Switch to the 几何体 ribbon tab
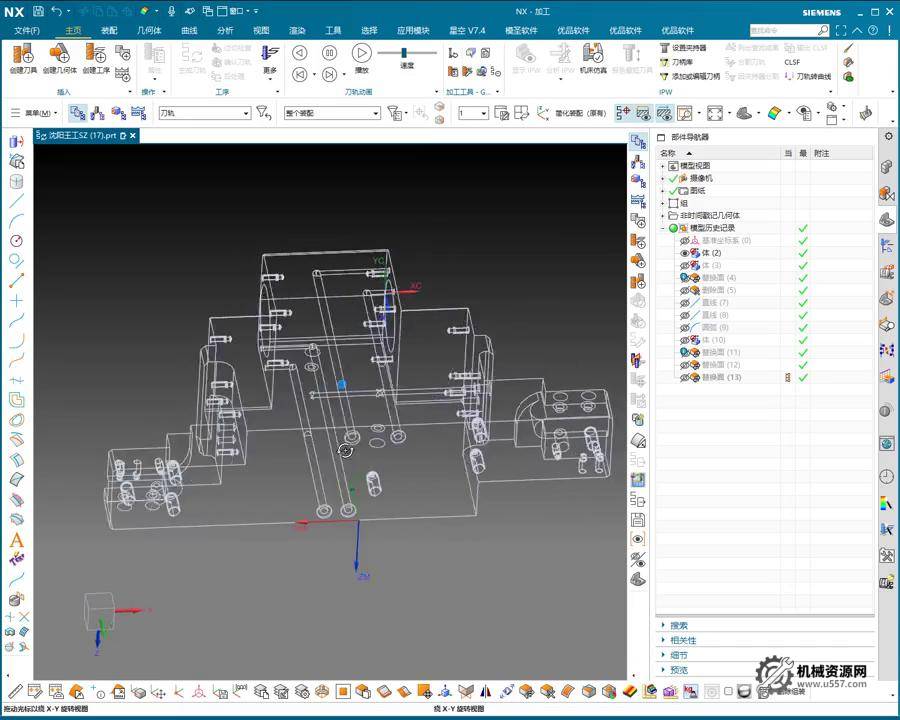Viewport: 900px width, 720px height. click(x=149, y=31)
